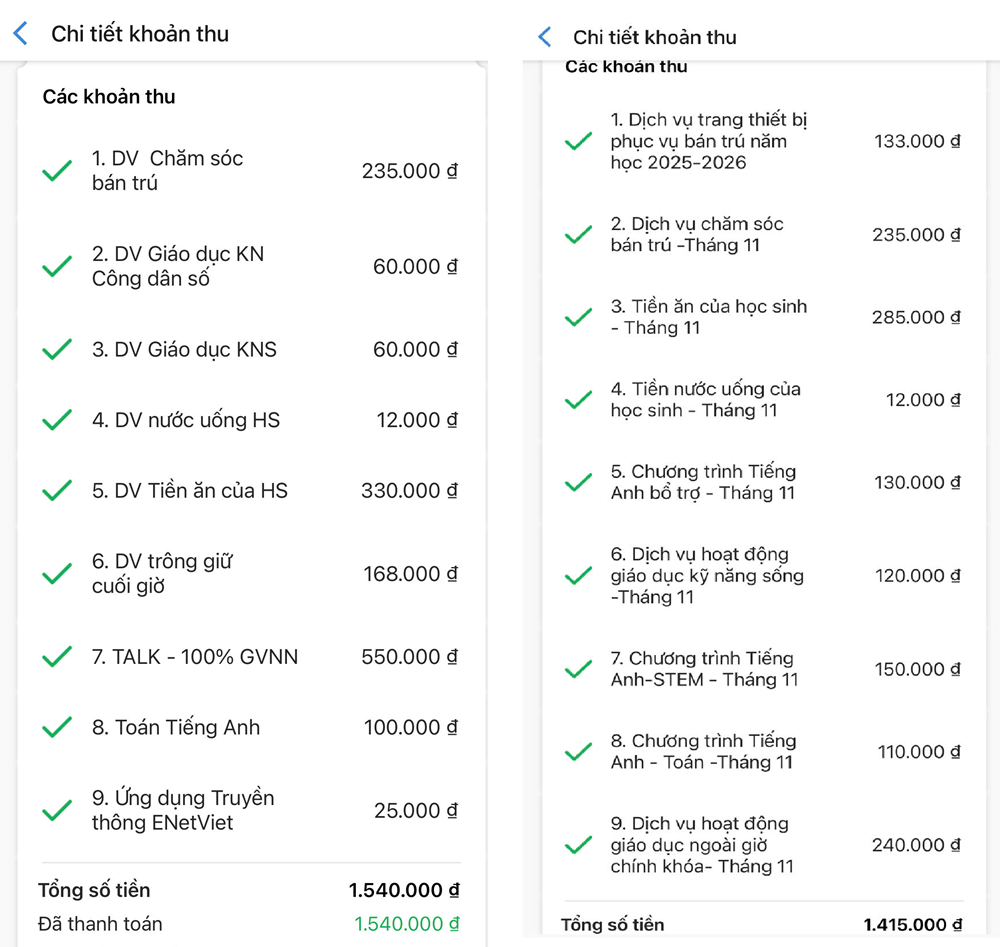Viewport: 1000px width, 947px height.
Task: Toggle checkmark for DV nước uống HS
Action: tap(57, 420)
